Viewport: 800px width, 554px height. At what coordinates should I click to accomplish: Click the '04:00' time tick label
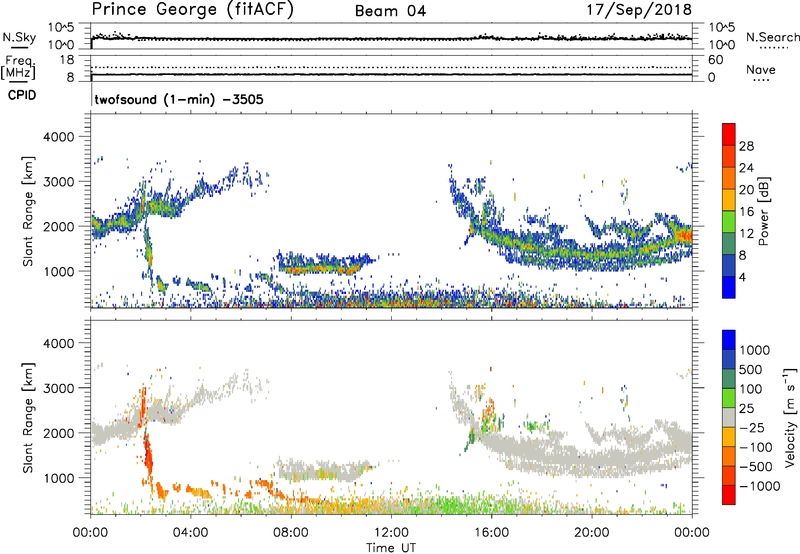190,533
